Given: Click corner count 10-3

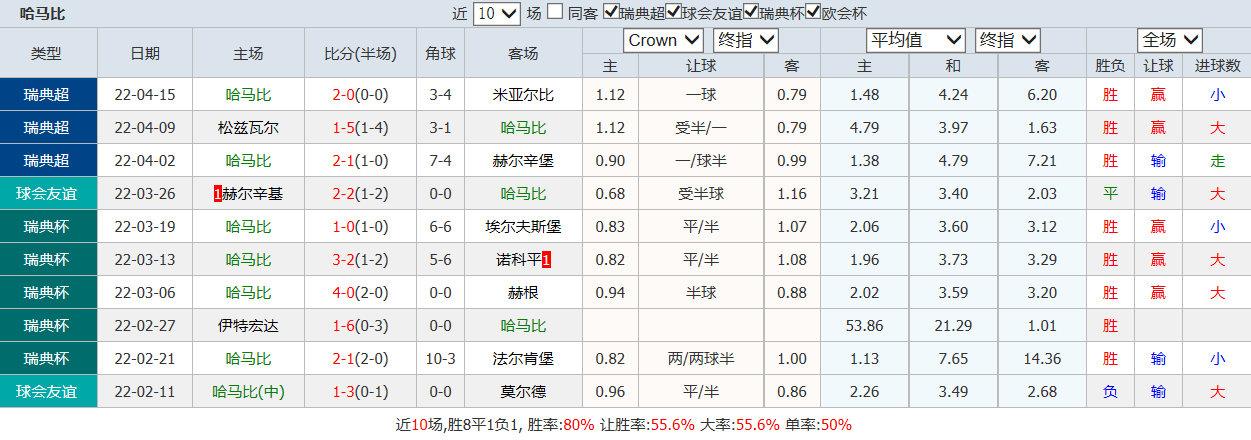Looking at the screenshot, I should coord(440,359).
